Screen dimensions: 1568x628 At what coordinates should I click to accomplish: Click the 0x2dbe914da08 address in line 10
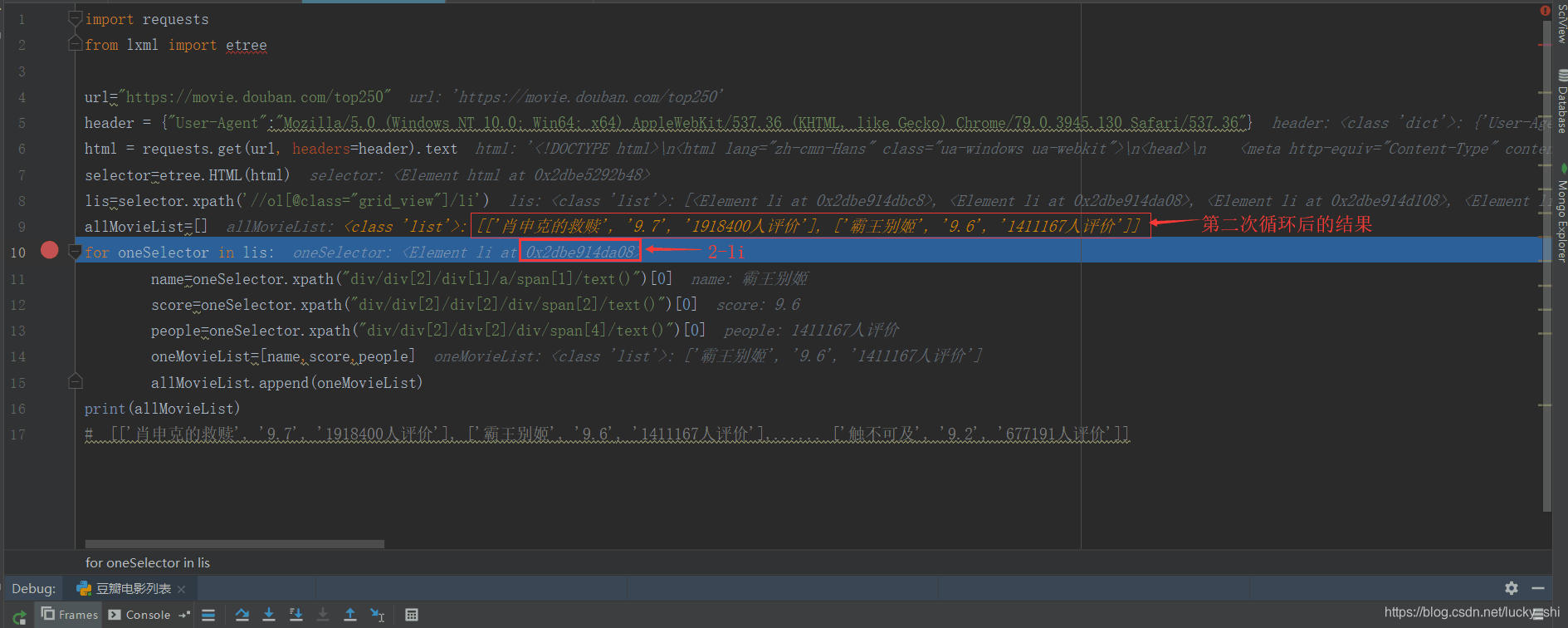[580, 252]
